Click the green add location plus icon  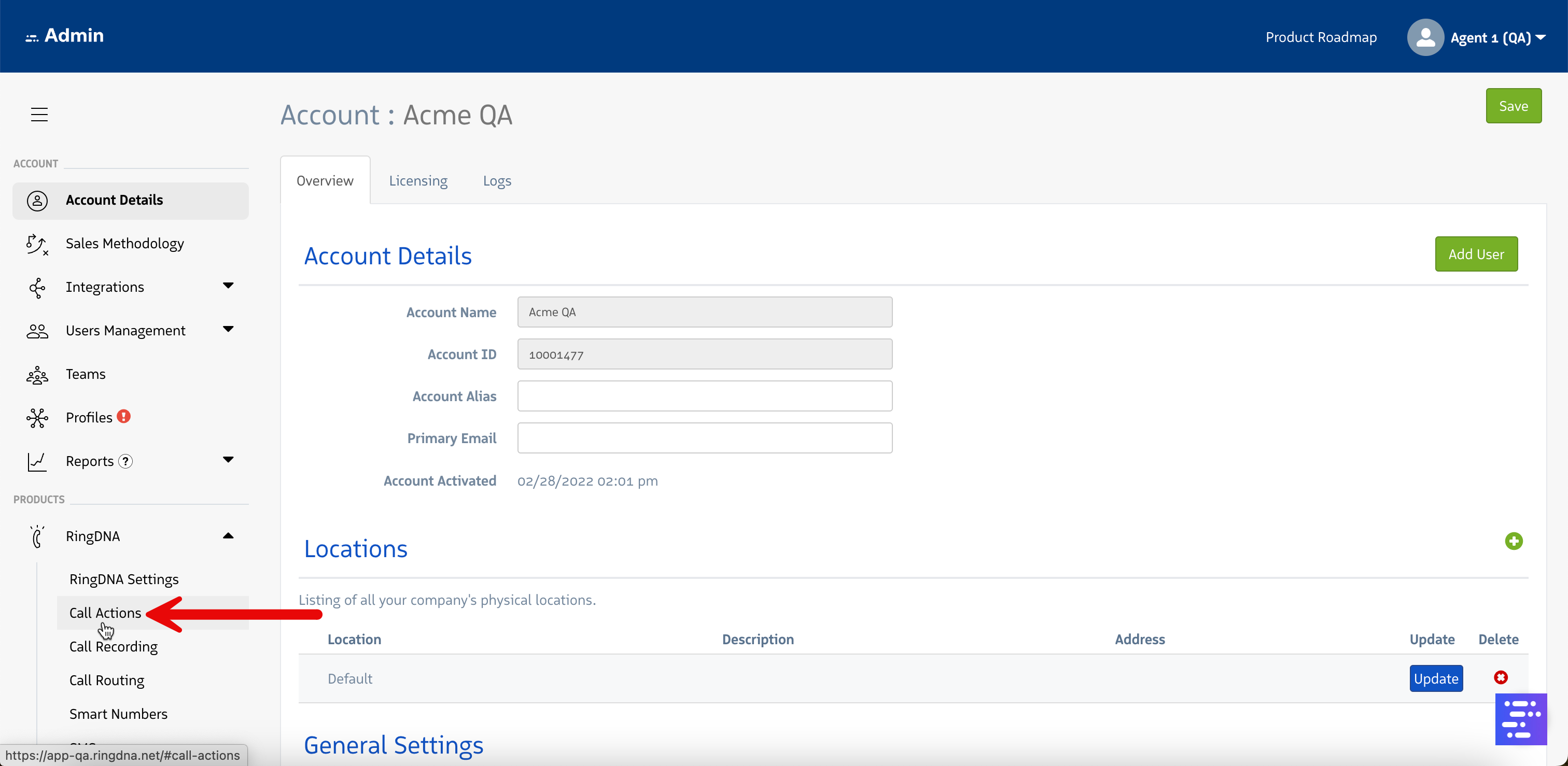tap(1513, 541)
